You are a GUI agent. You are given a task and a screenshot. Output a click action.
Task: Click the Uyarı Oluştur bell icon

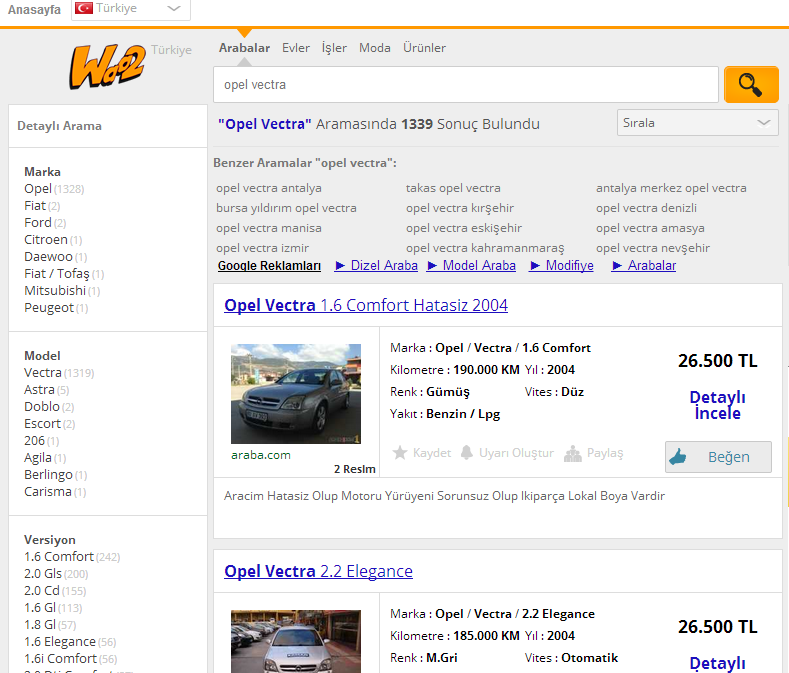pyautogui.click(x=467, y=453)
